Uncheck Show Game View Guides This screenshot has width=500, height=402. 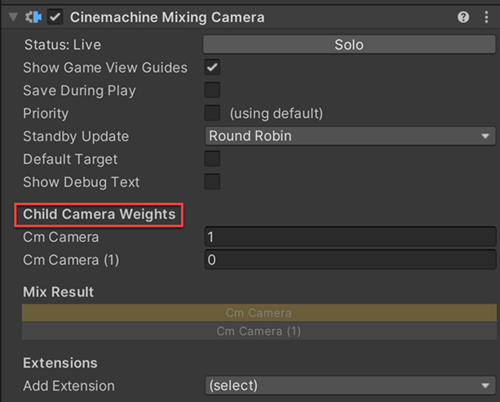(212, 67)
